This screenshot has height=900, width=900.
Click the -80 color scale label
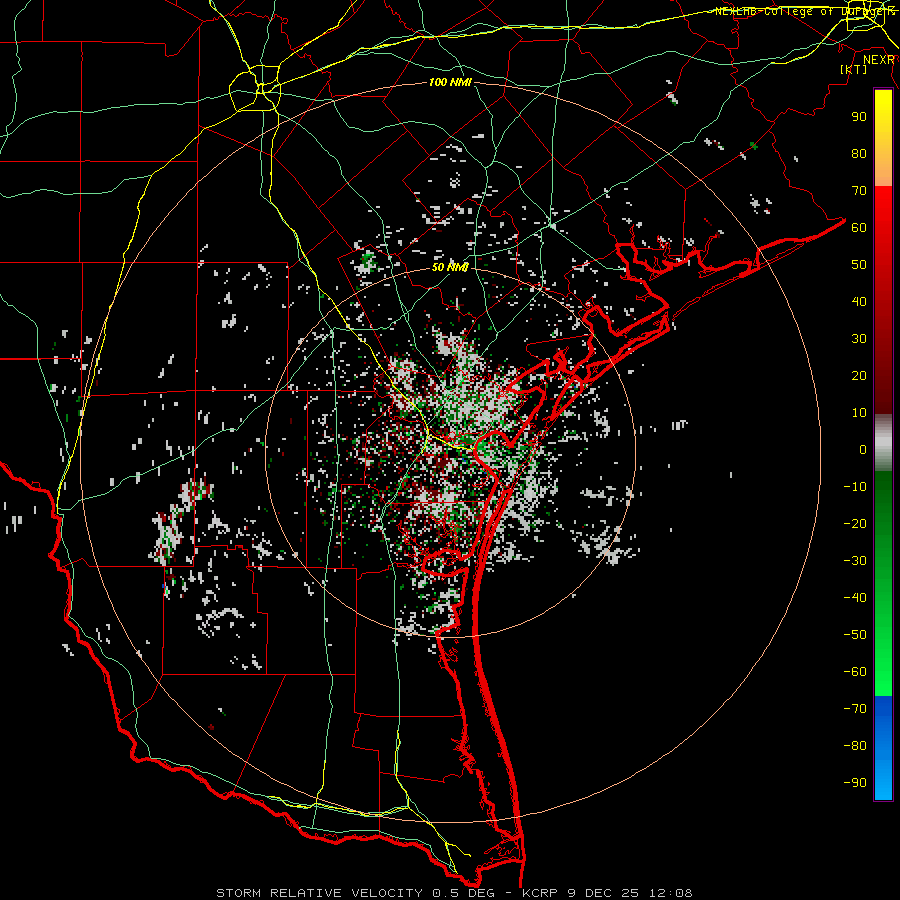point(855,746)
